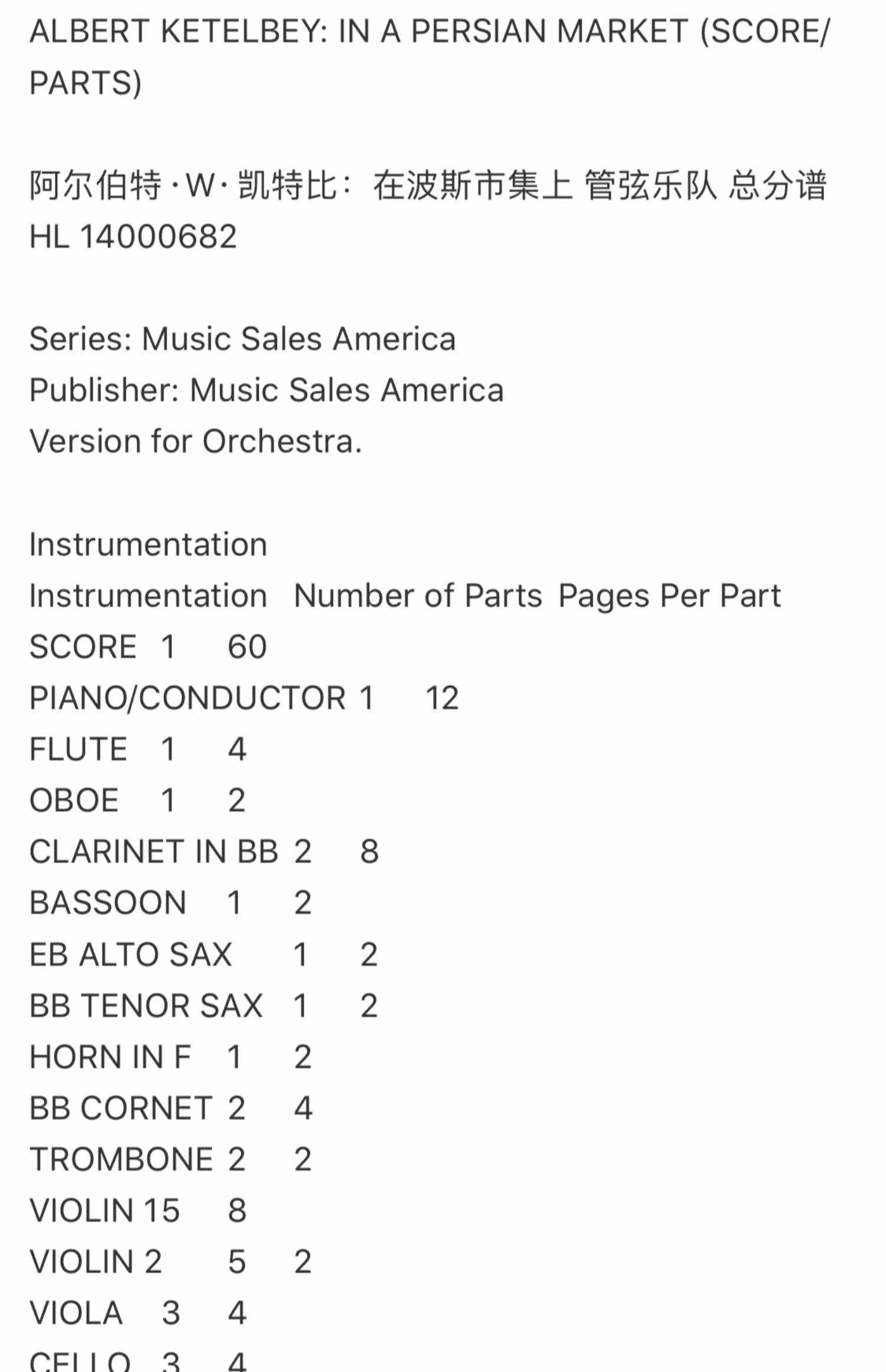
Task: Click the BB TENOR SAX row label
Action: point(146,1006)
